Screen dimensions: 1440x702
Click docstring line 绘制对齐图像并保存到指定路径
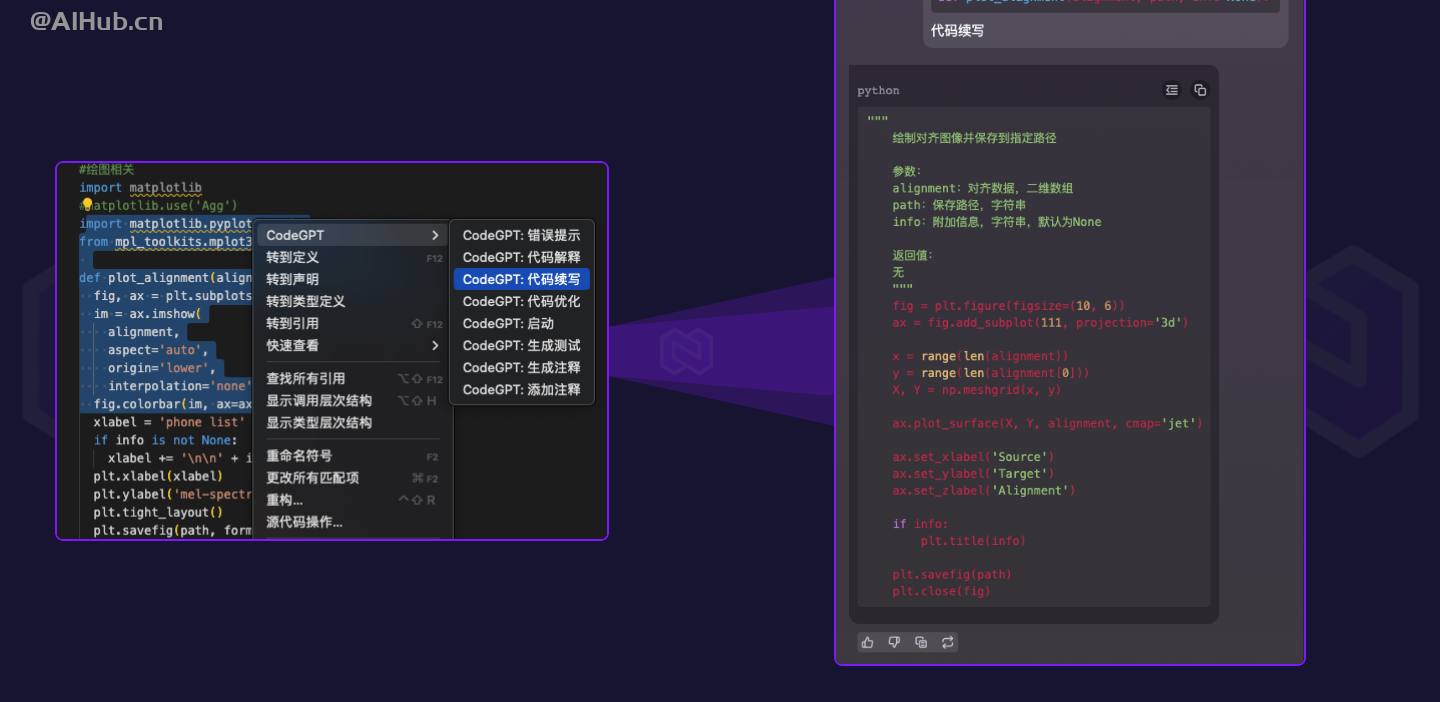(974, 138)
